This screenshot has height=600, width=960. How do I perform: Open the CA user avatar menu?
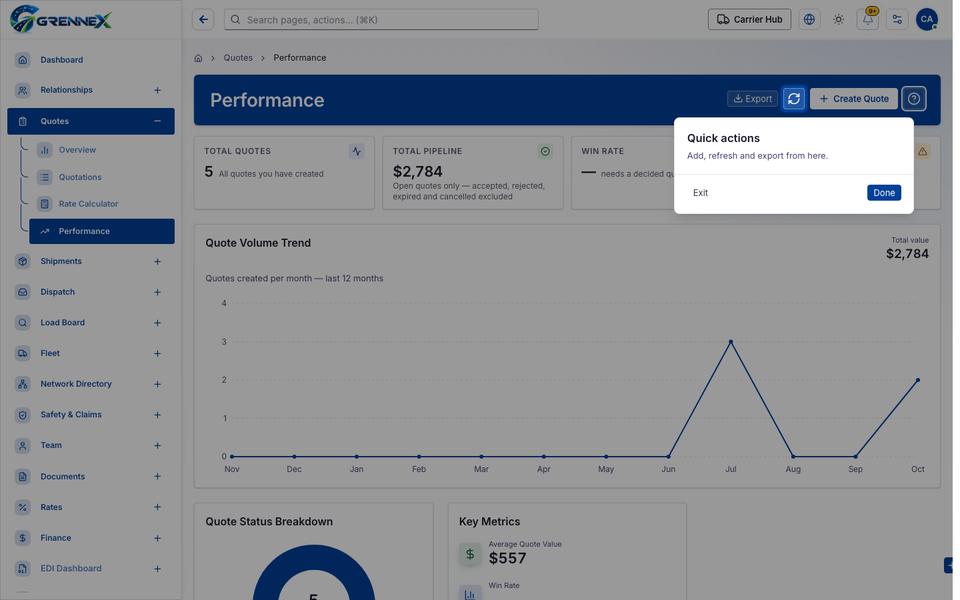(x=927, y=20)
